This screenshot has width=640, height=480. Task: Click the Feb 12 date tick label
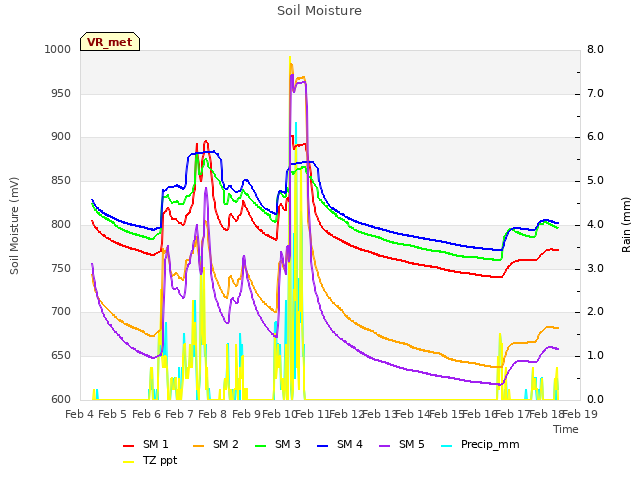[347, 414]
